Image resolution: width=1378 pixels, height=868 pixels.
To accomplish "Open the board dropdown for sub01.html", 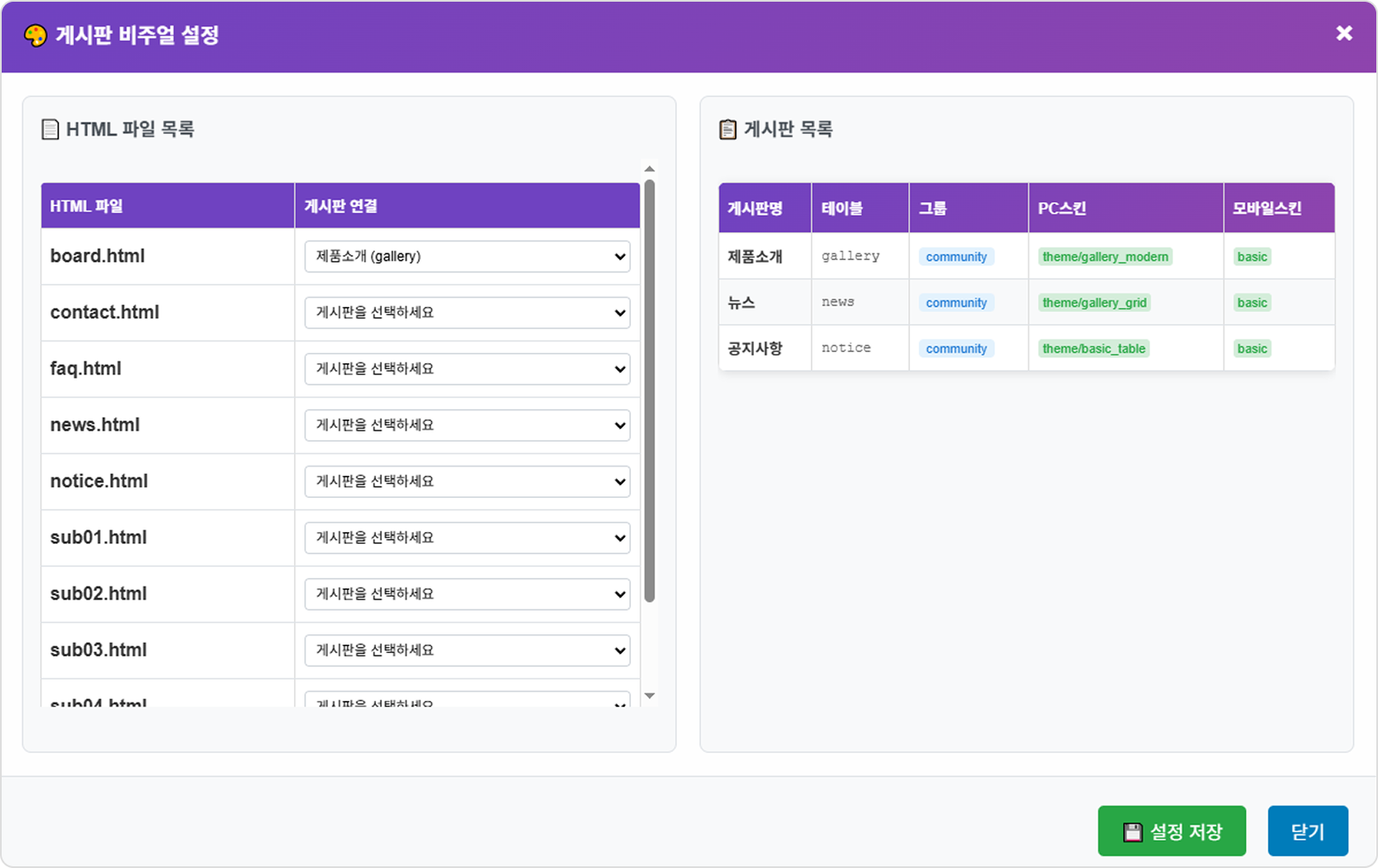I will [x=467, y=538].
